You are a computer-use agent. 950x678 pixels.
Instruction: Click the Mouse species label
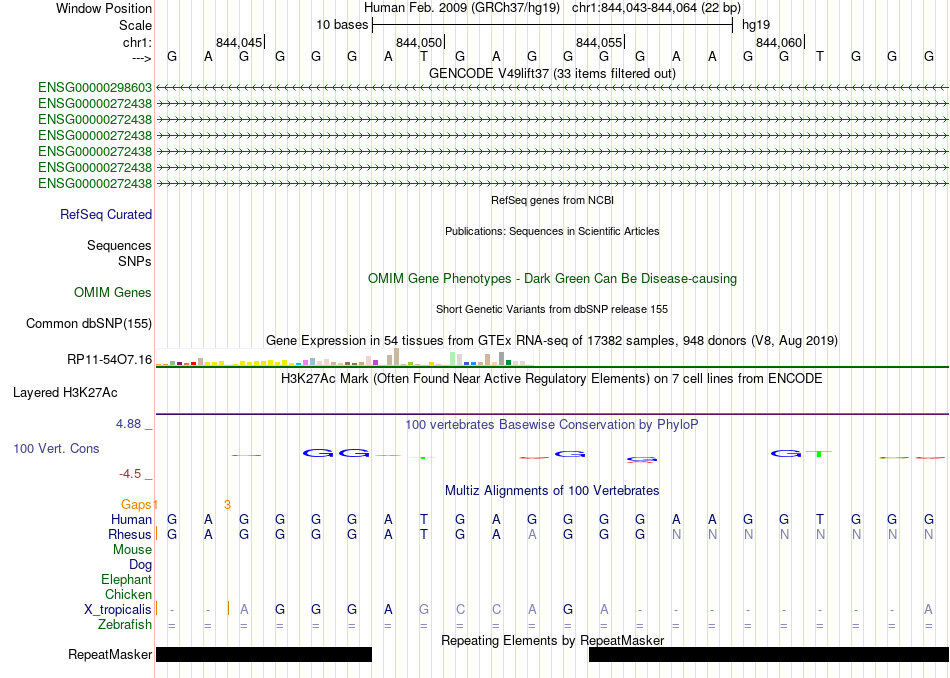(132, 550)
